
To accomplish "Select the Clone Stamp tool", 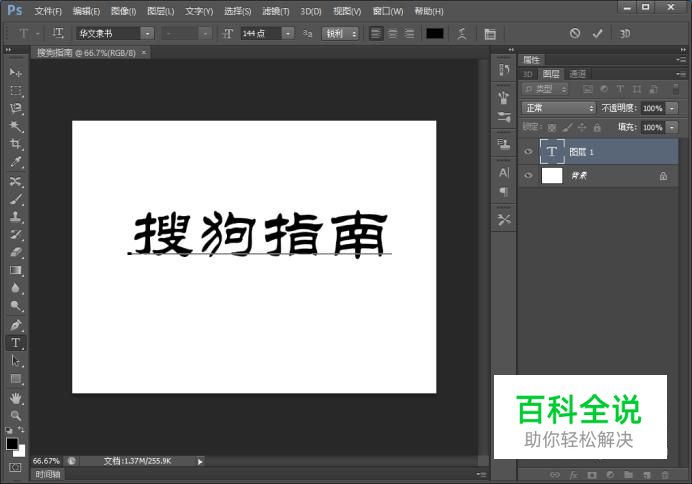I will pos(15,217).
